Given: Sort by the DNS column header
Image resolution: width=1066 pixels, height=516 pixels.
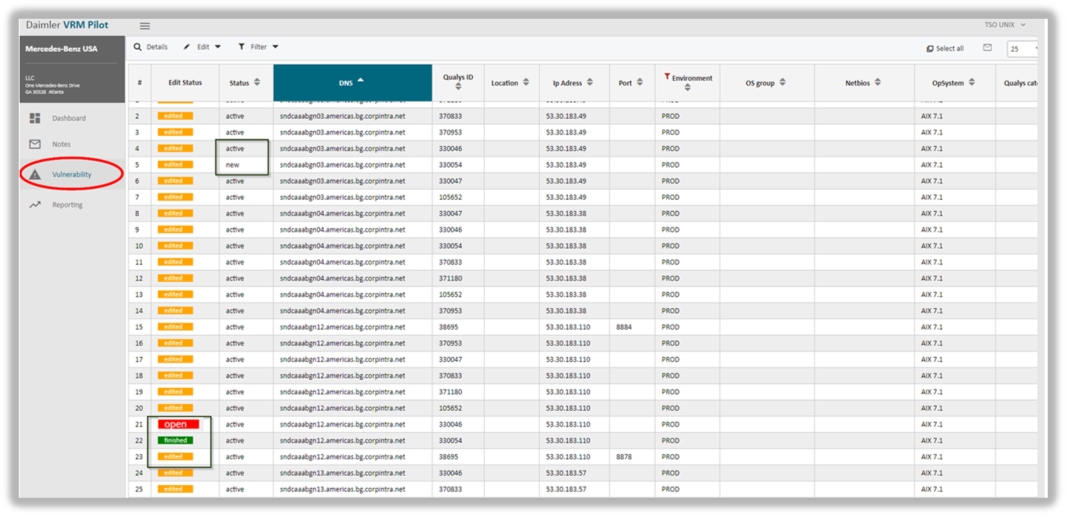Looking at the screenshot, I should pyautogui.click(x=352, y=82).
